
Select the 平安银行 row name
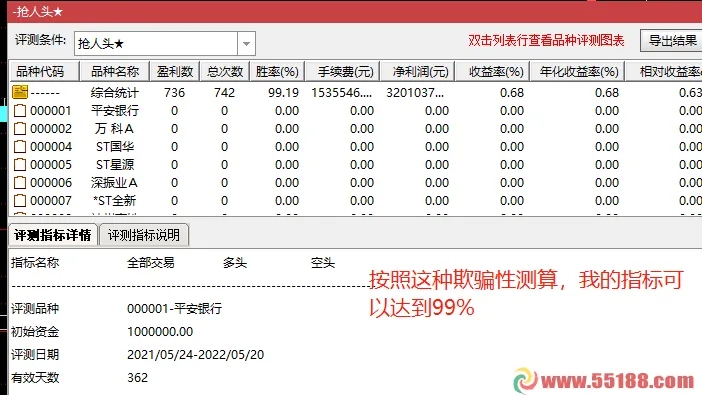[x=115, y=111]
